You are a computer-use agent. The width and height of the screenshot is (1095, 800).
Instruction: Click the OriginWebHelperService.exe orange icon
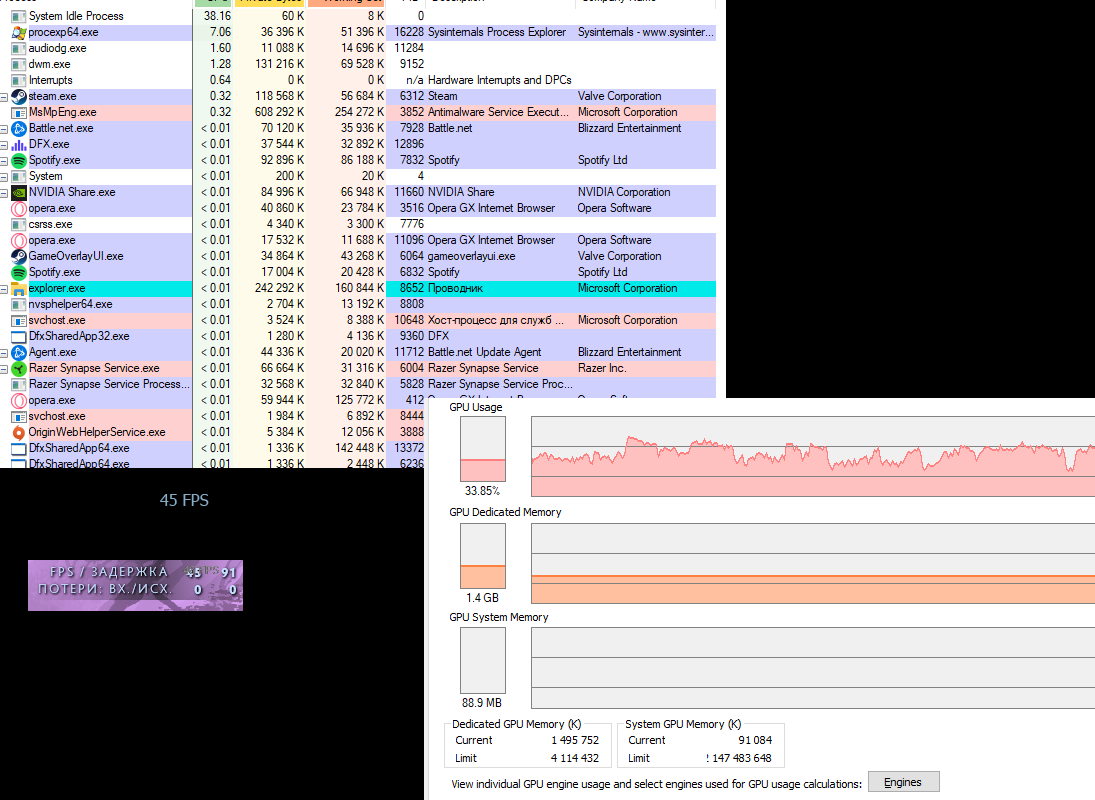19,432
